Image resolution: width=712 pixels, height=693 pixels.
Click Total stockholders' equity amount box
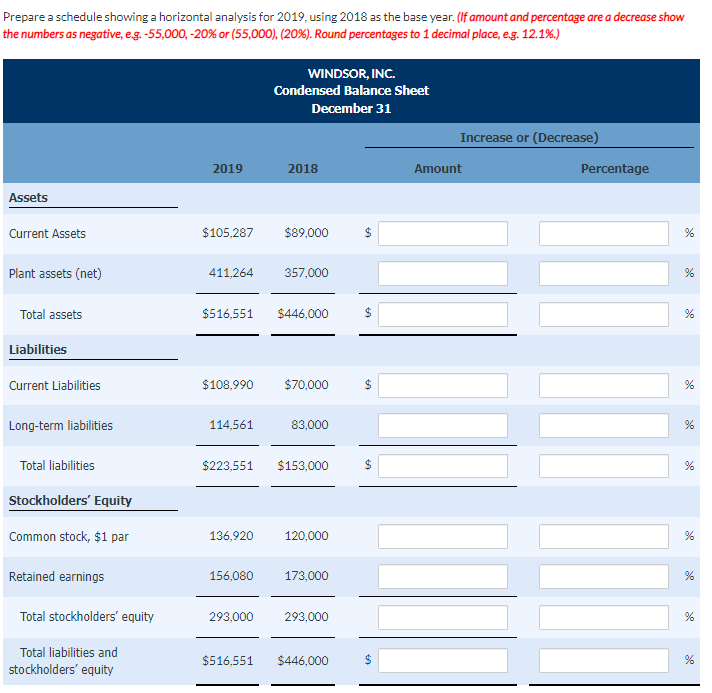tap(443, 617)
